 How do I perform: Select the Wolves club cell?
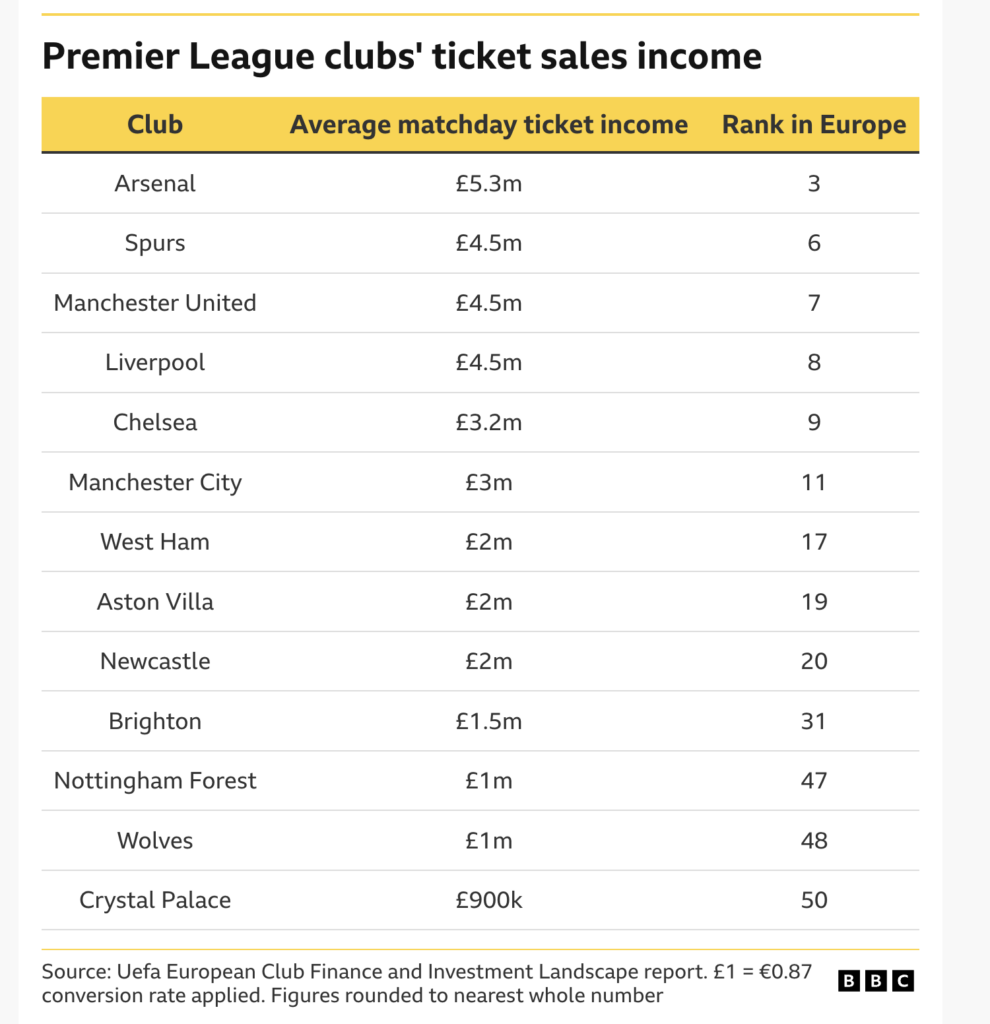pos(155,840)
